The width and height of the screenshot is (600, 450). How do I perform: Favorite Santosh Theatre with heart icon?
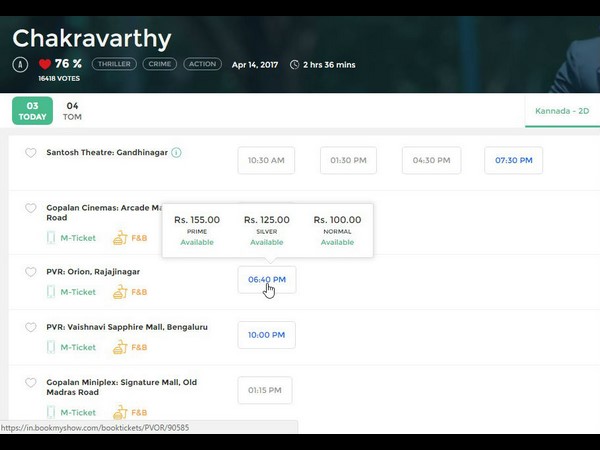click(x=30, y=153)
